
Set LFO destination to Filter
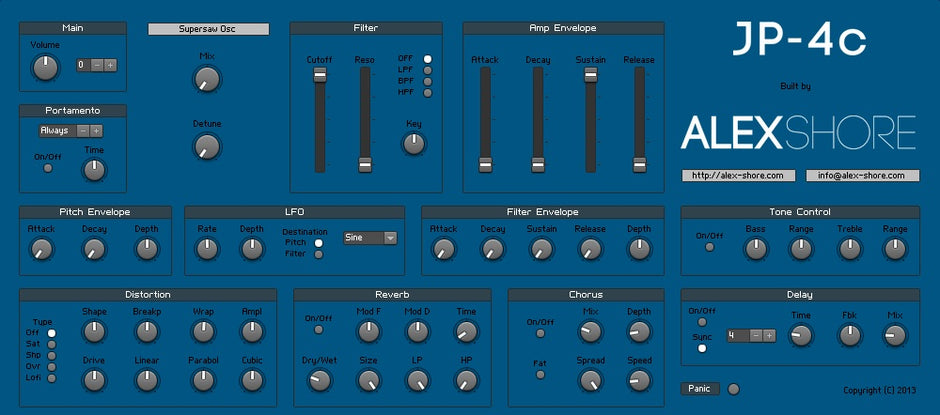coord(319,254)
